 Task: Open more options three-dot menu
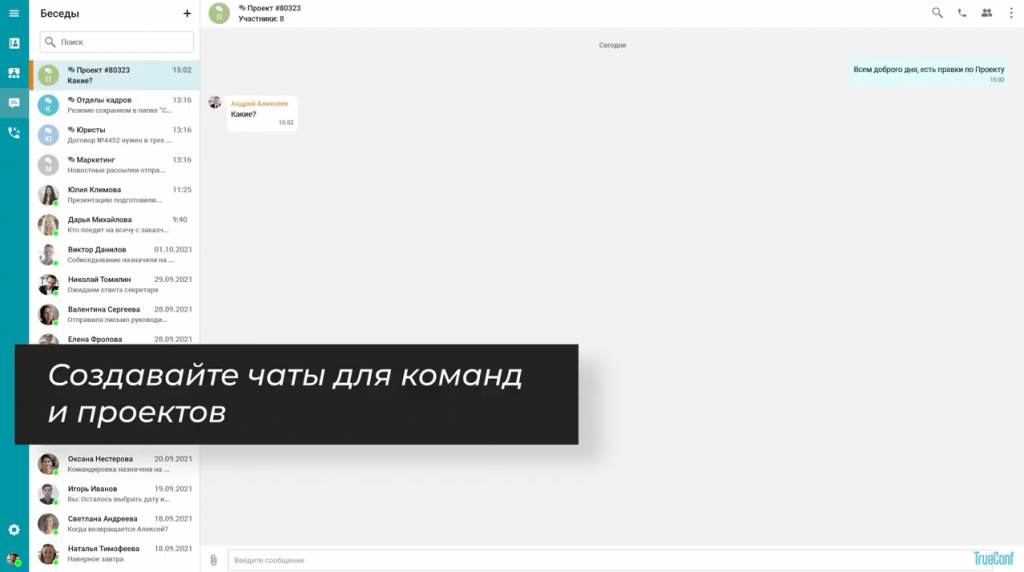coord(1011,12)
